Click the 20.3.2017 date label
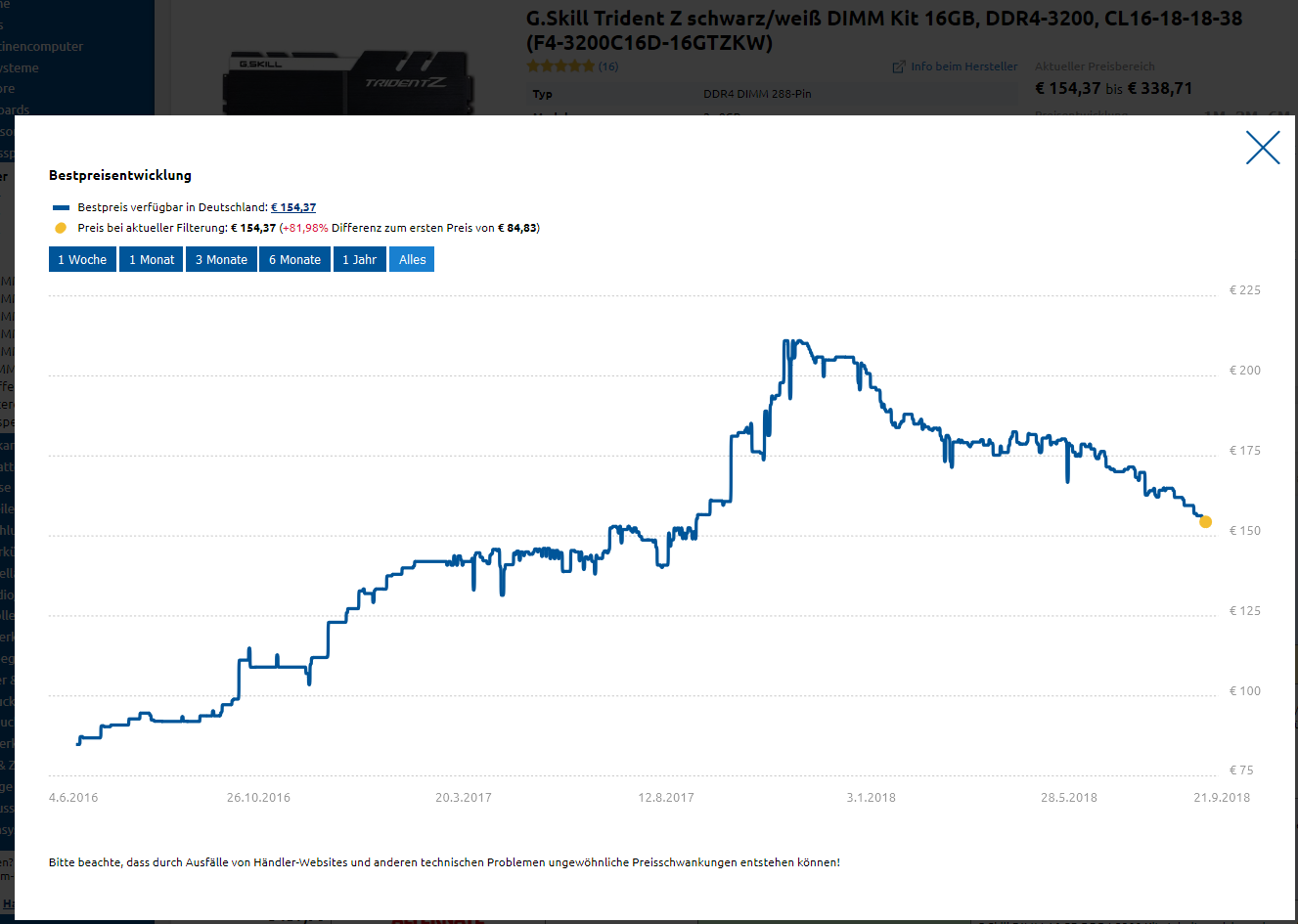1298x924 pixels. (x=464, y=798)
